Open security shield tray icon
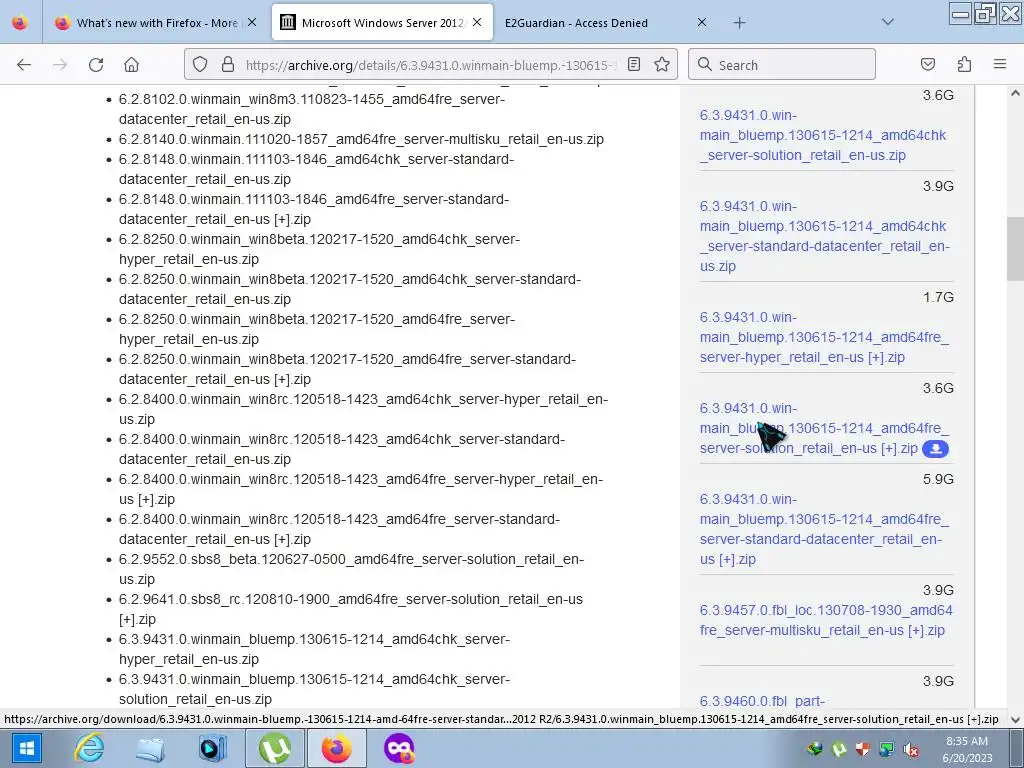 [x=863, y=748]
